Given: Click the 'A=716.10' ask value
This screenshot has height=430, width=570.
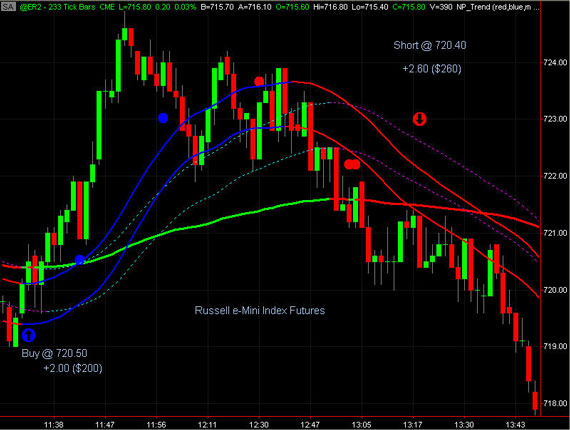Looking at the screenshot, I should coord(255,7).
